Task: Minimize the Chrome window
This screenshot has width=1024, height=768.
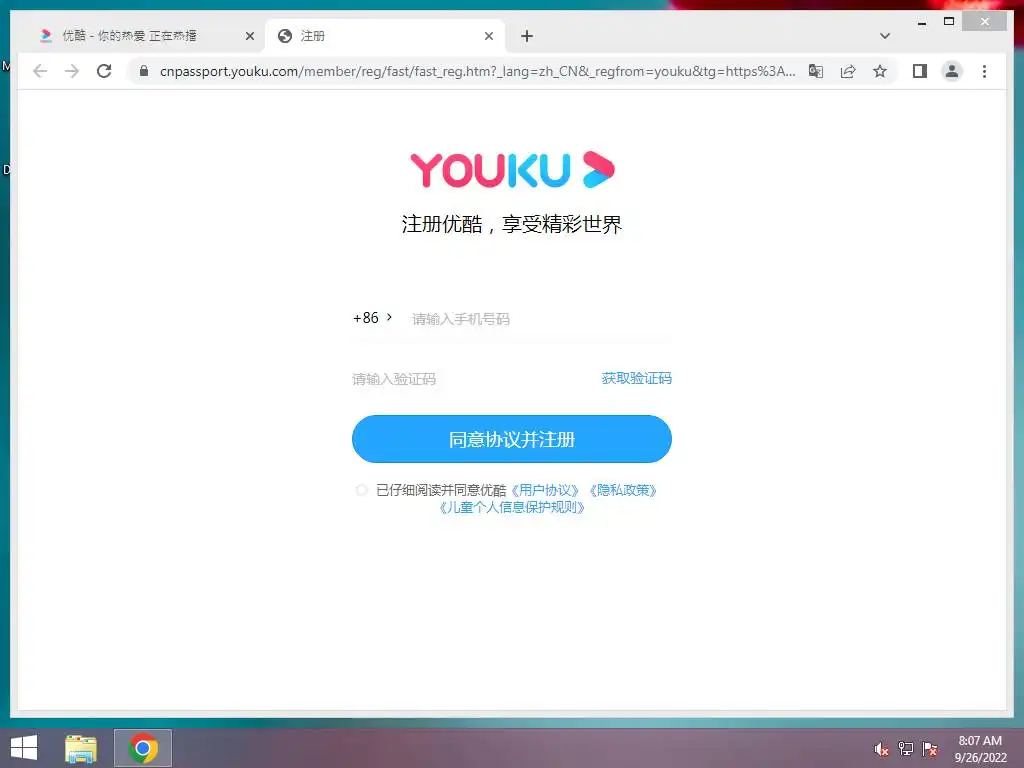Action: click(x=922, y=22)
